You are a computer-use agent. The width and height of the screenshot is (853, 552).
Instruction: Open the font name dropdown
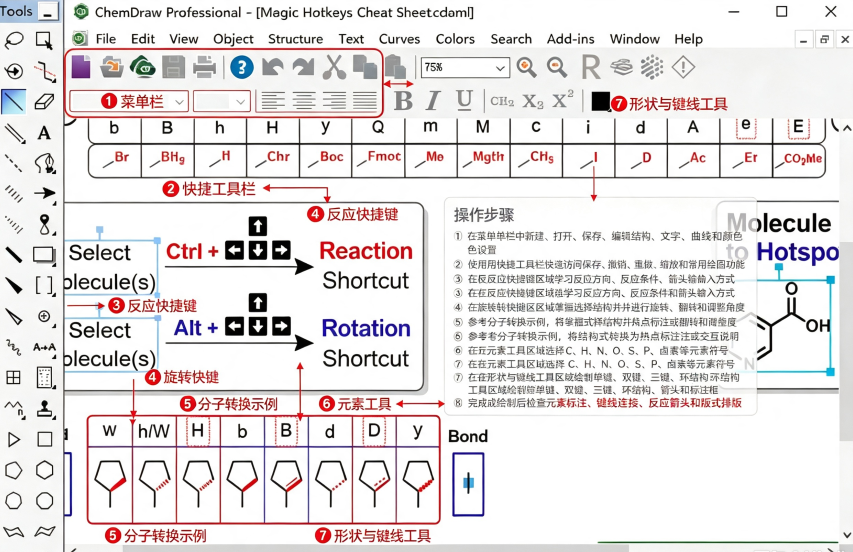point(179,102)
